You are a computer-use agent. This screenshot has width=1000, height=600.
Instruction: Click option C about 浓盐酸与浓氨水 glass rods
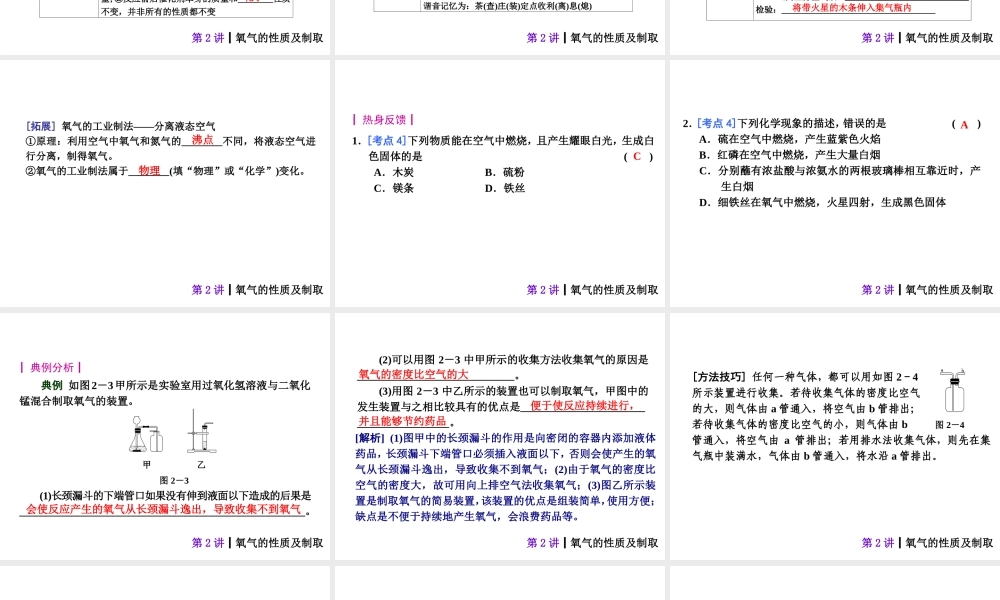[840, 179]
